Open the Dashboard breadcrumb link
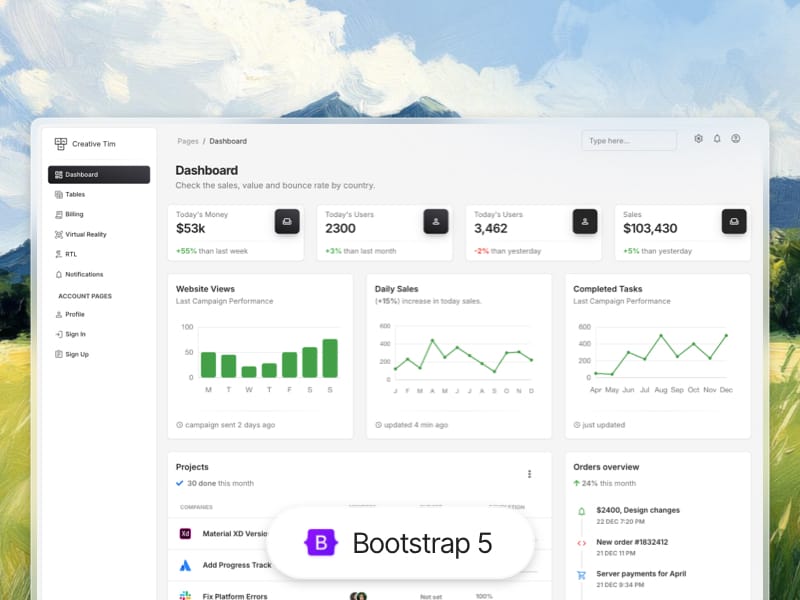 pyautogui.click(x=228, y=141)
